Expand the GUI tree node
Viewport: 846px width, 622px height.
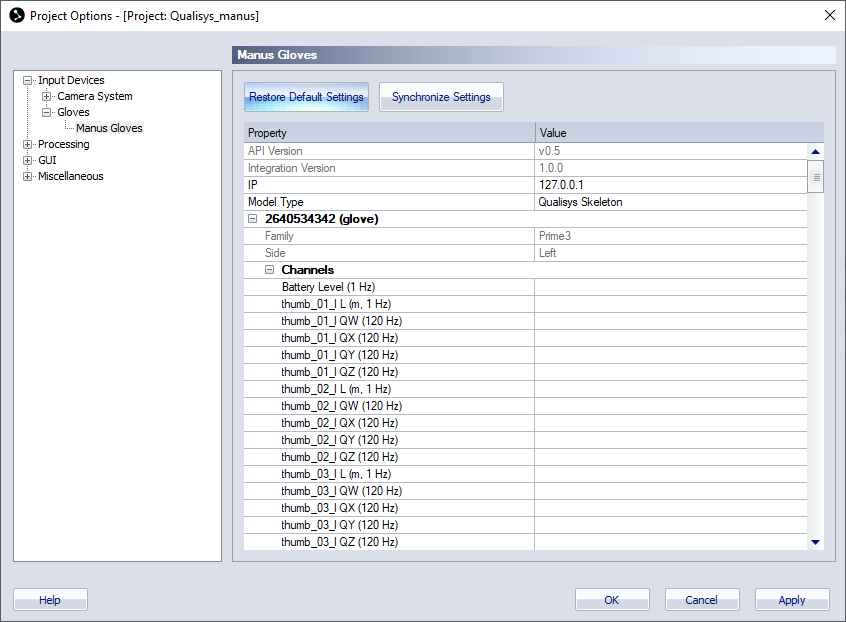[x=28, y=161]
